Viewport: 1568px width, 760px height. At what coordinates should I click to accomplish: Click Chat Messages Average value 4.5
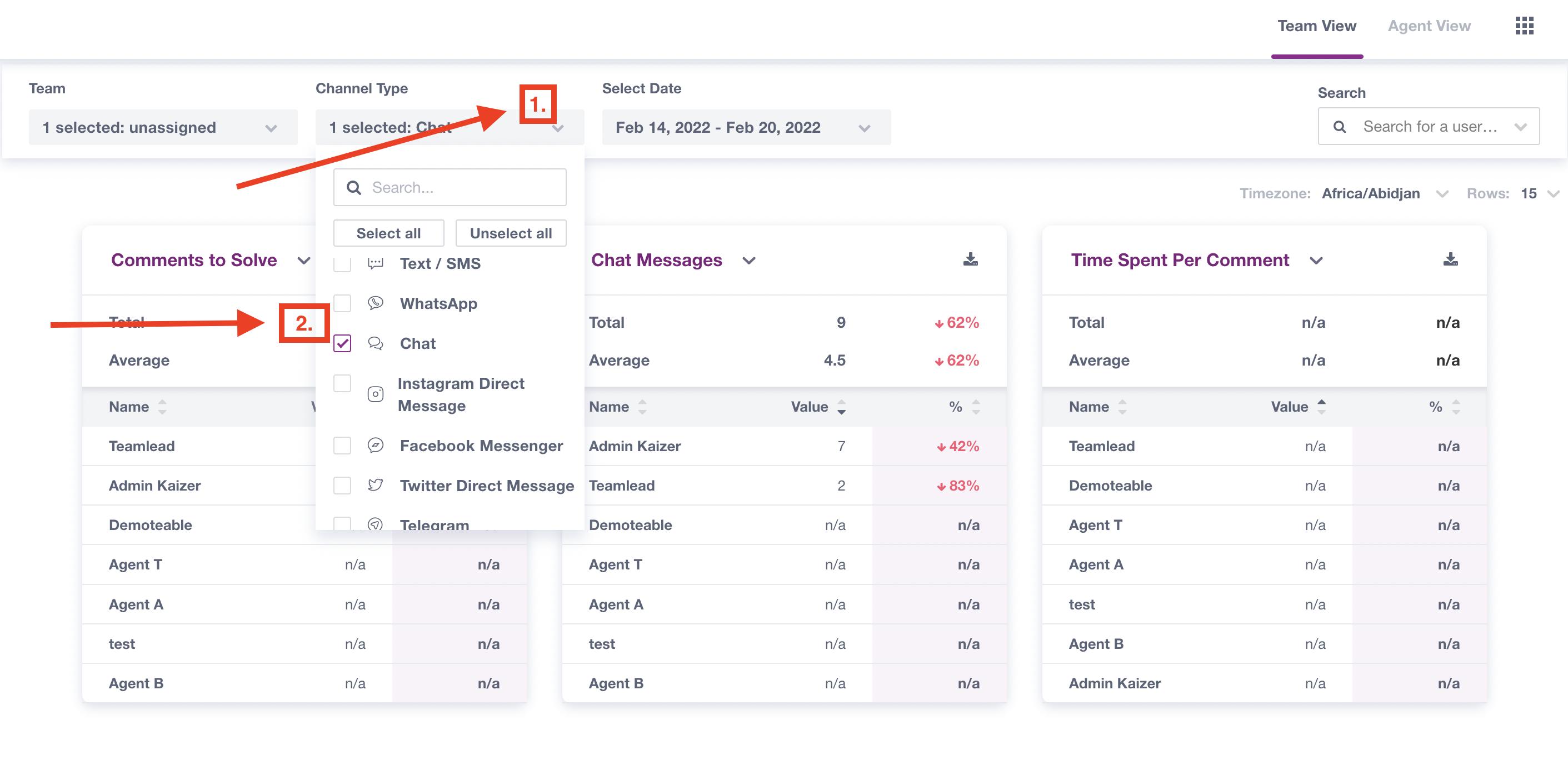(x=834, y=360)
